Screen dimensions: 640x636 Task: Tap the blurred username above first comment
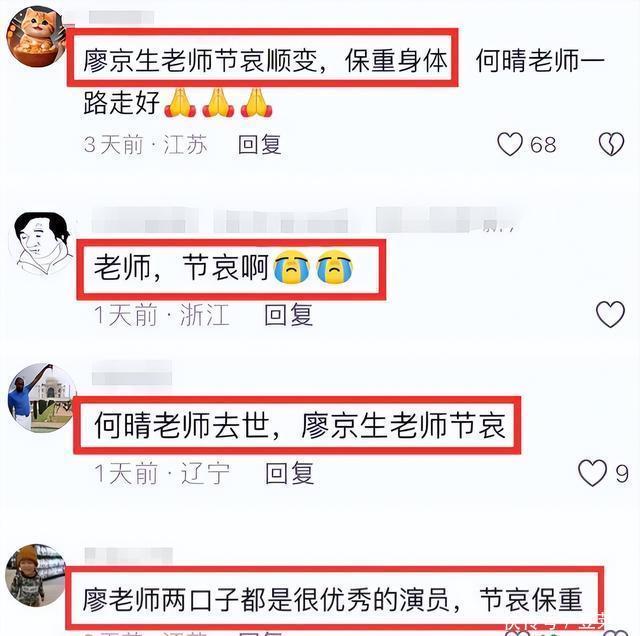(x=121, y=17)
